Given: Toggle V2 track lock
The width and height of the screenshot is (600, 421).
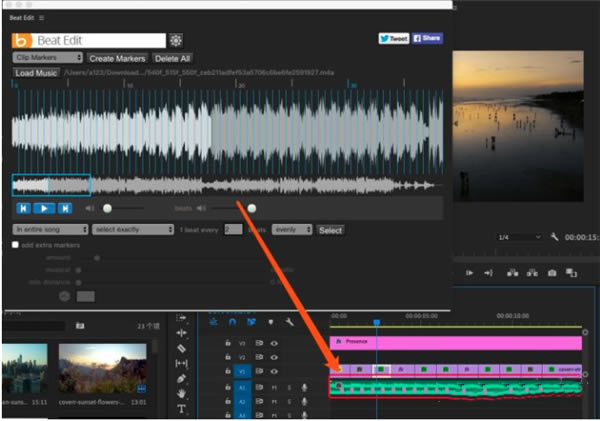Looking at the screenshot, I should pyautogui.click(x=229, y=356).
